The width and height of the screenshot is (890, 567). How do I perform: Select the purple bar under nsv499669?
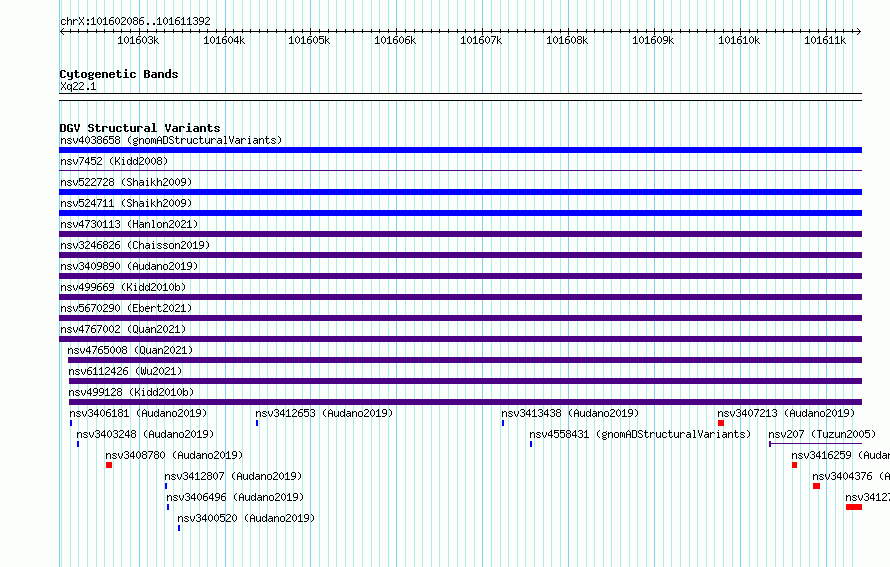pyautogui.click(x=460, y=297)
